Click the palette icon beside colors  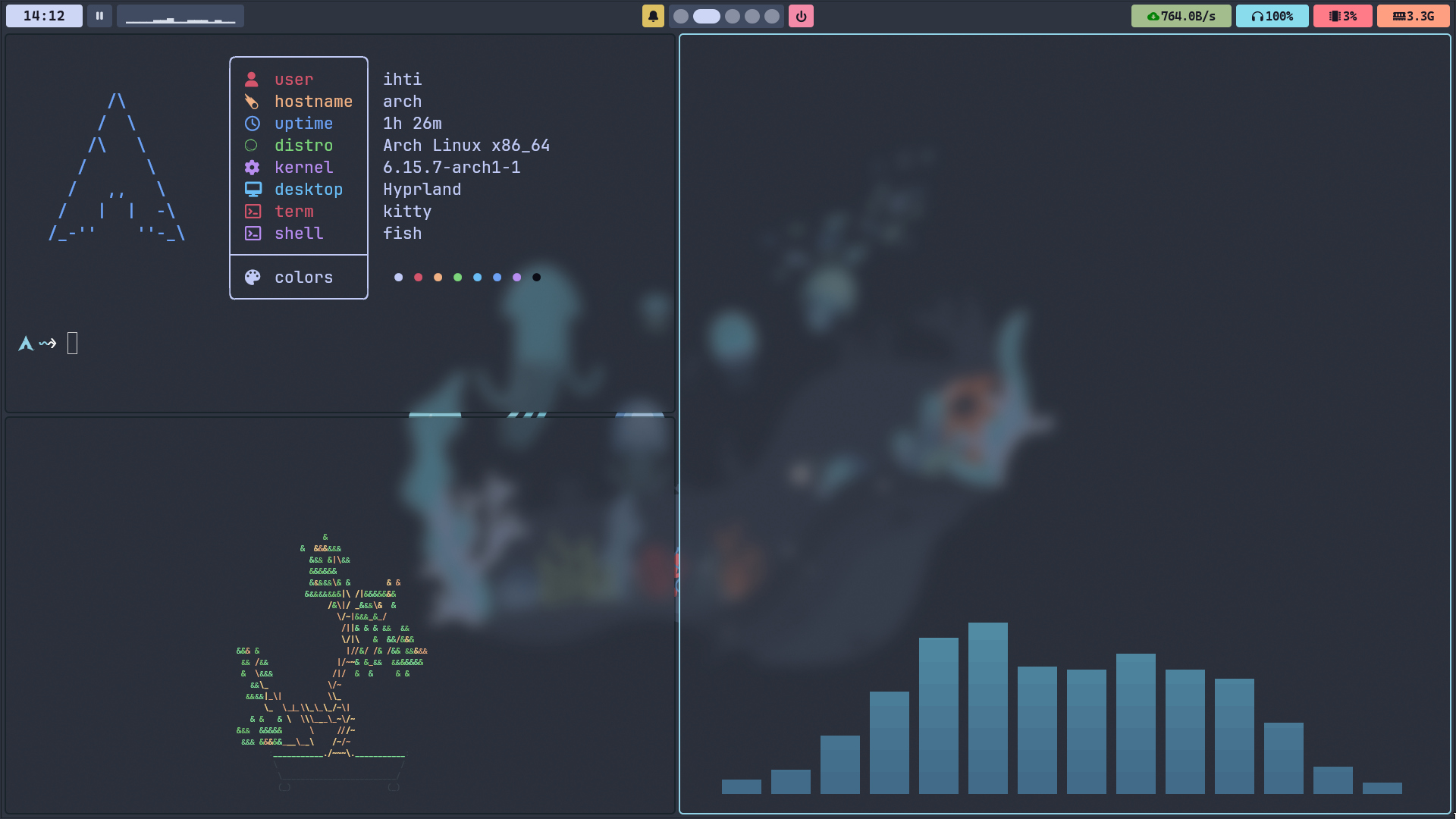[x=253, y=278]
